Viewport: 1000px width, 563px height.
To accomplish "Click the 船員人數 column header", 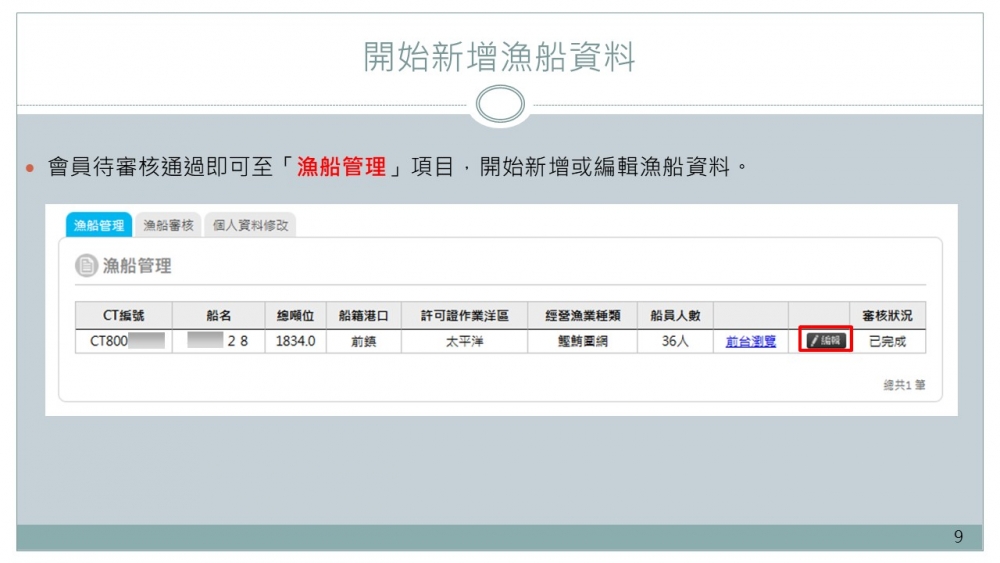I will (x=675, y=315).
